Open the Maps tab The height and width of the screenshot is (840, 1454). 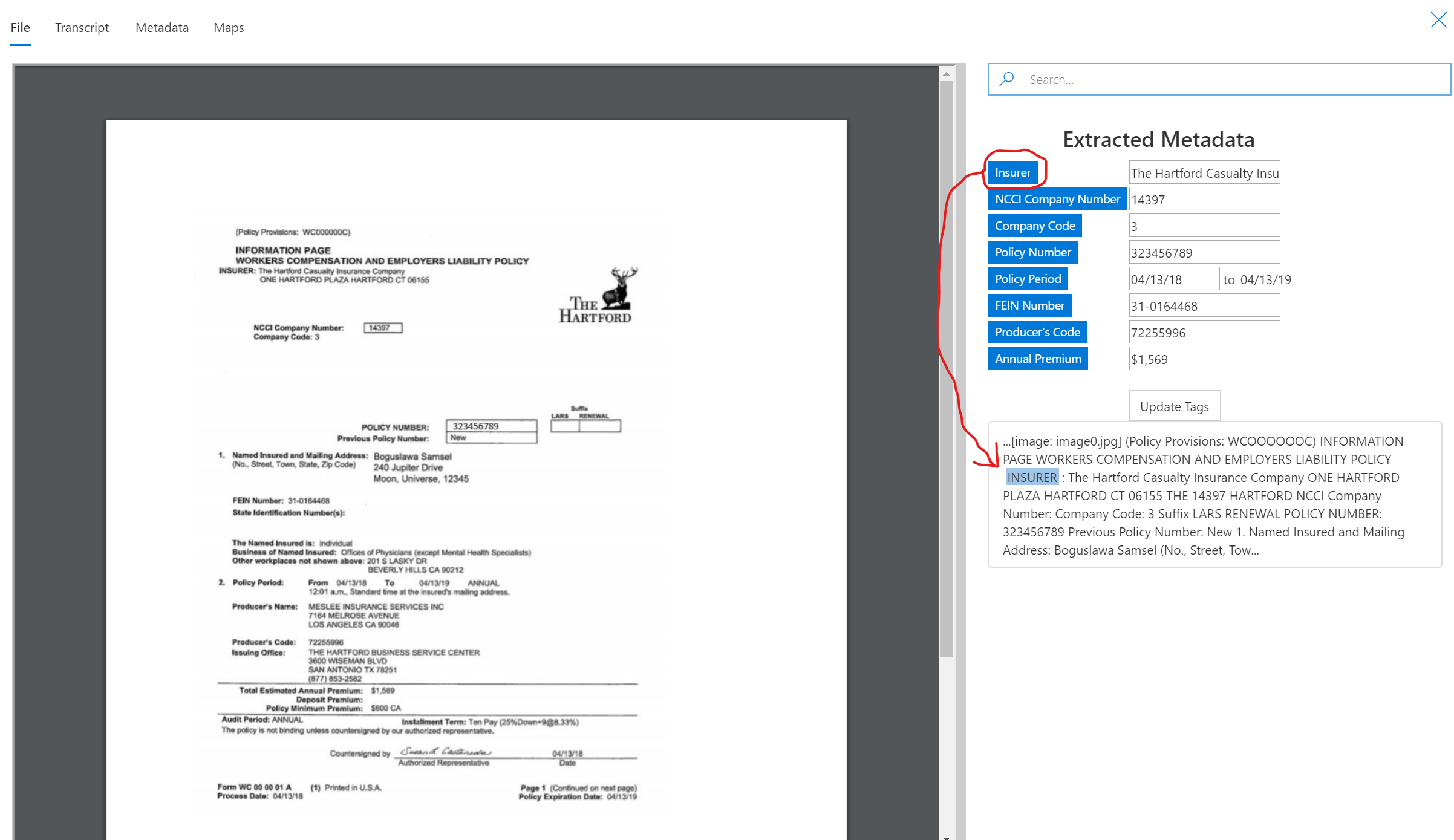228,27
